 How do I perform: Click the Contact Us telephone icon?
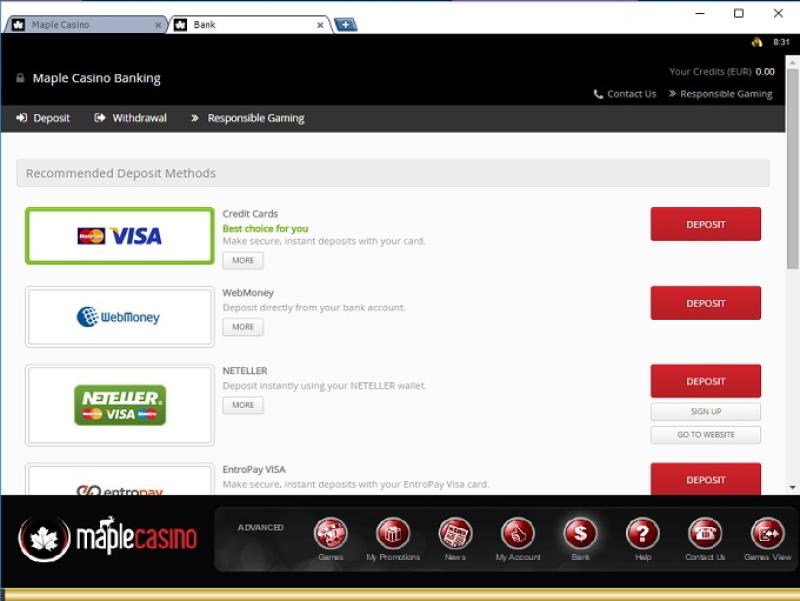pyautogui.click(x=705, y=534)
